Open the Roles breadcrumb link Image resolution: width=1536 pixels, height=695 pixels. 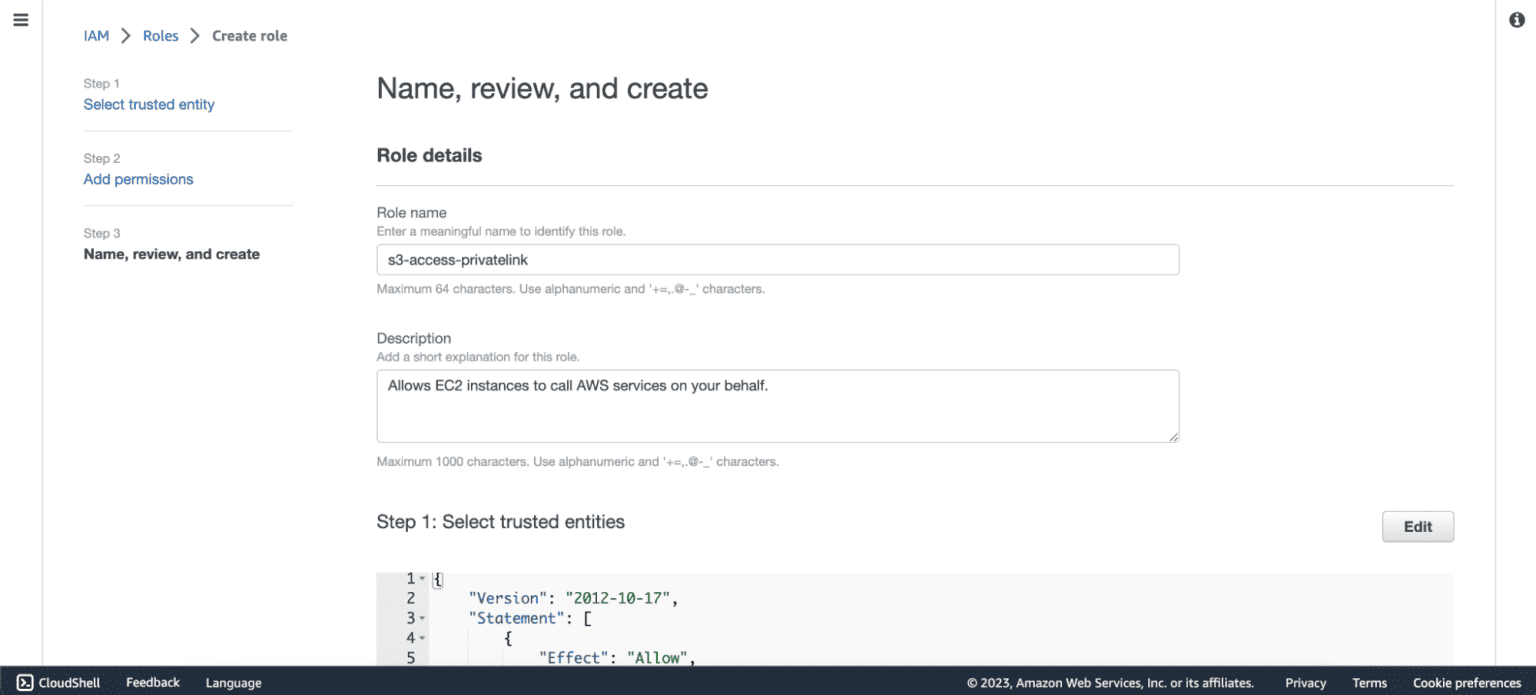pos(160,35)
